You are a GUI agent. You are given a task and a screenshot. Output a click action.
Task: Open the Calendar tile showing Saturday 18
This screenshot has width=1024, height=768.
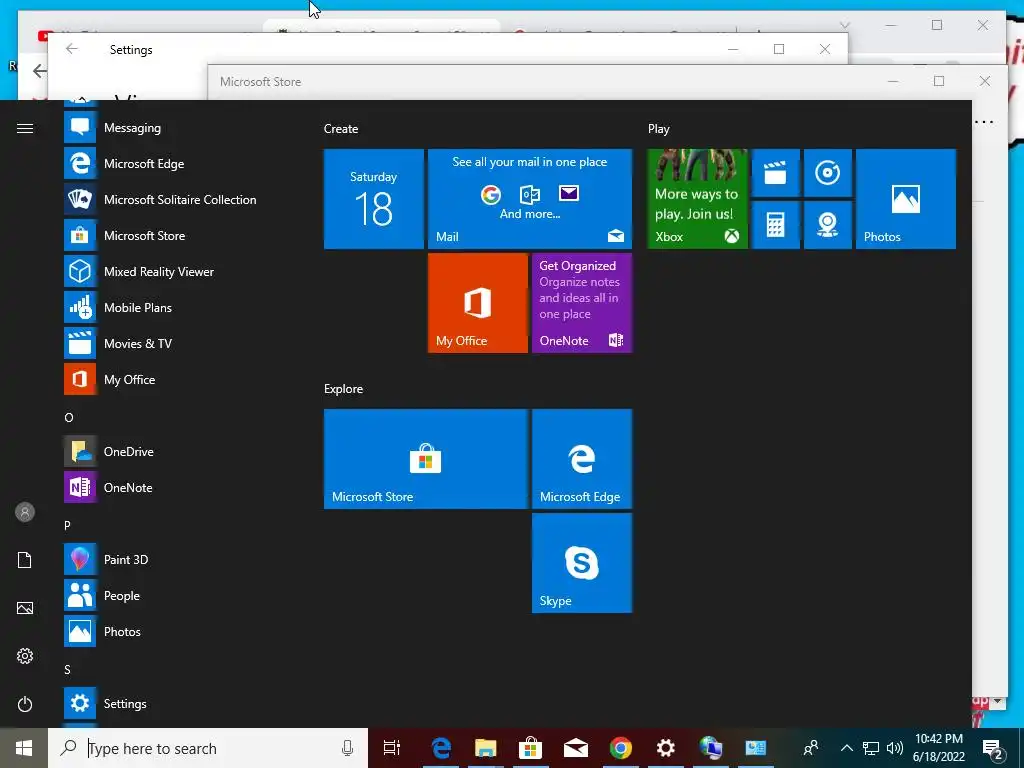[374, 199]
